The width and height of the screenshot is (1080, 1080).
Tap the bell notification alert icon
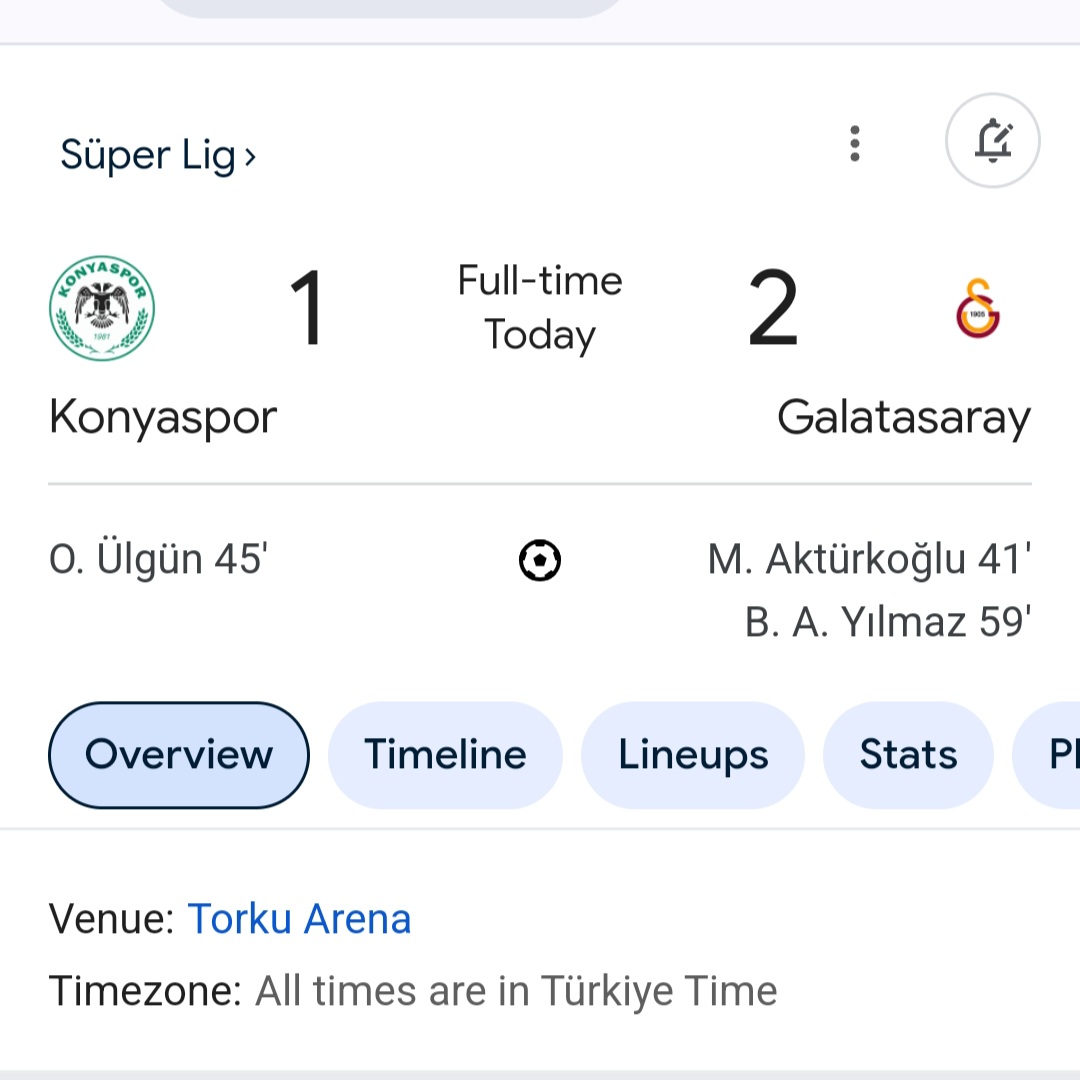point(992,141)
